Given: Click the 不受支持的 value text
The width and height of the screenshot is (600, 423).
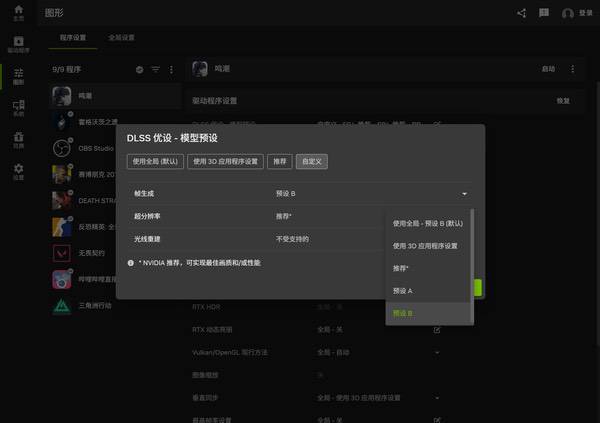Looking at the screenshot, I should click(292, 239).
